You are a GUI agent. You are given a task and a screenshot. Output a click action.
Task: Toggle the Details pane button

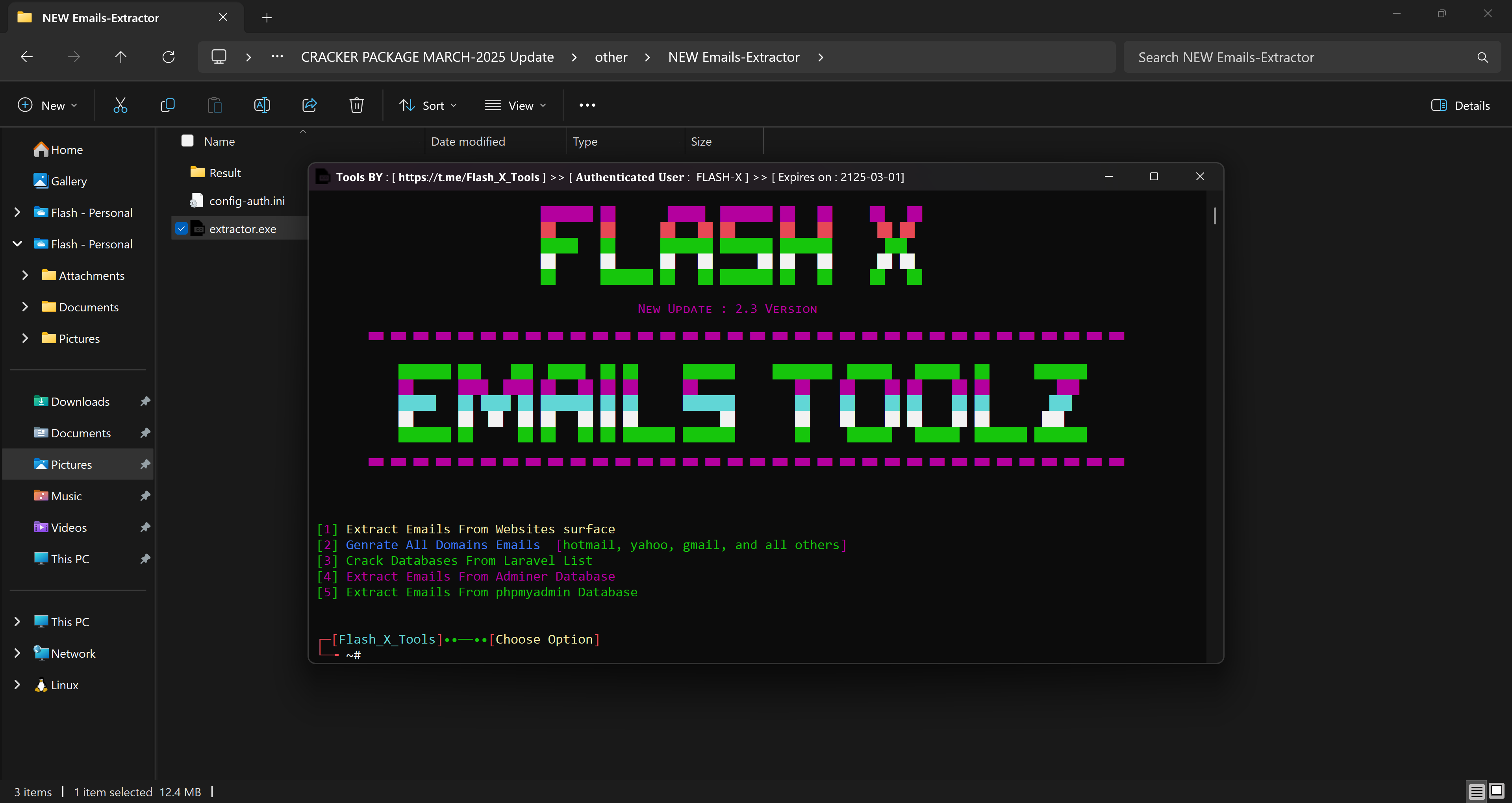point(1460,105)
